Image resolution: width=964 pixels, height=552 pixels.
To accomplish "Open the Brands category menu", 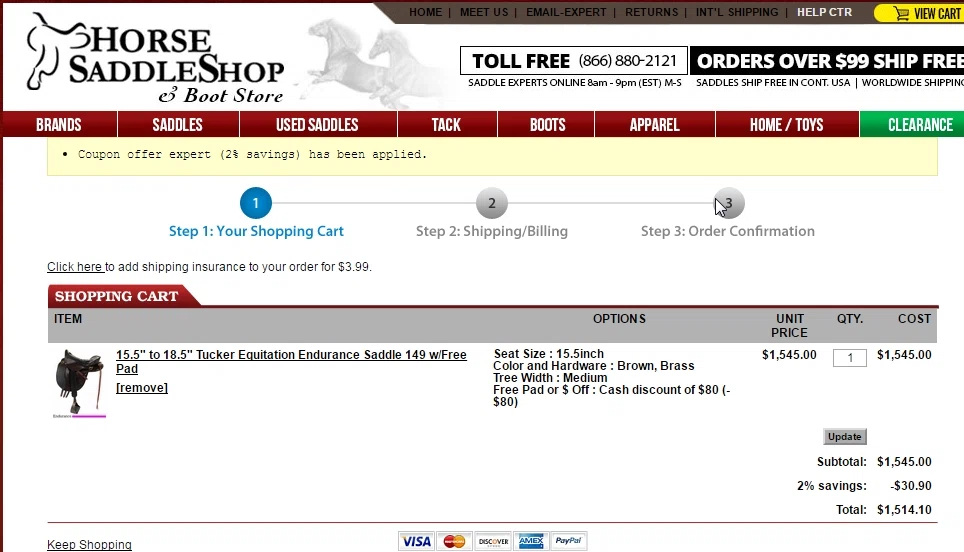I will pos(59,125).
